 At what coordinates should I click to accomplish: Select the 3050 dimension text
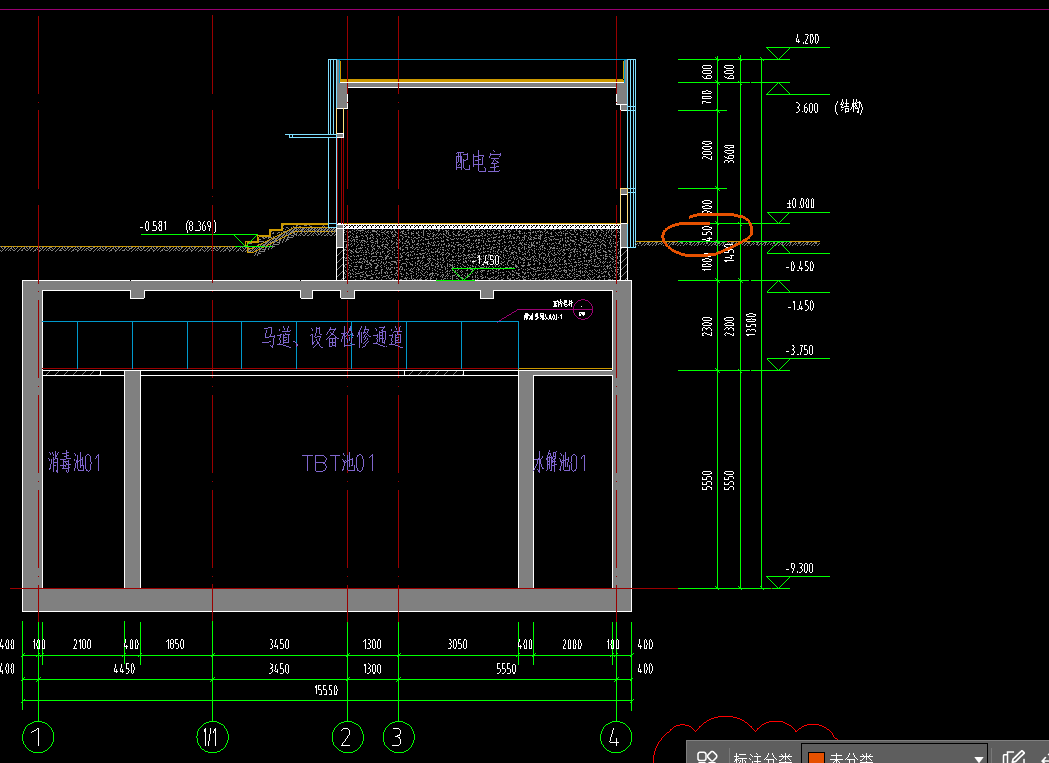tap(458, 644)
